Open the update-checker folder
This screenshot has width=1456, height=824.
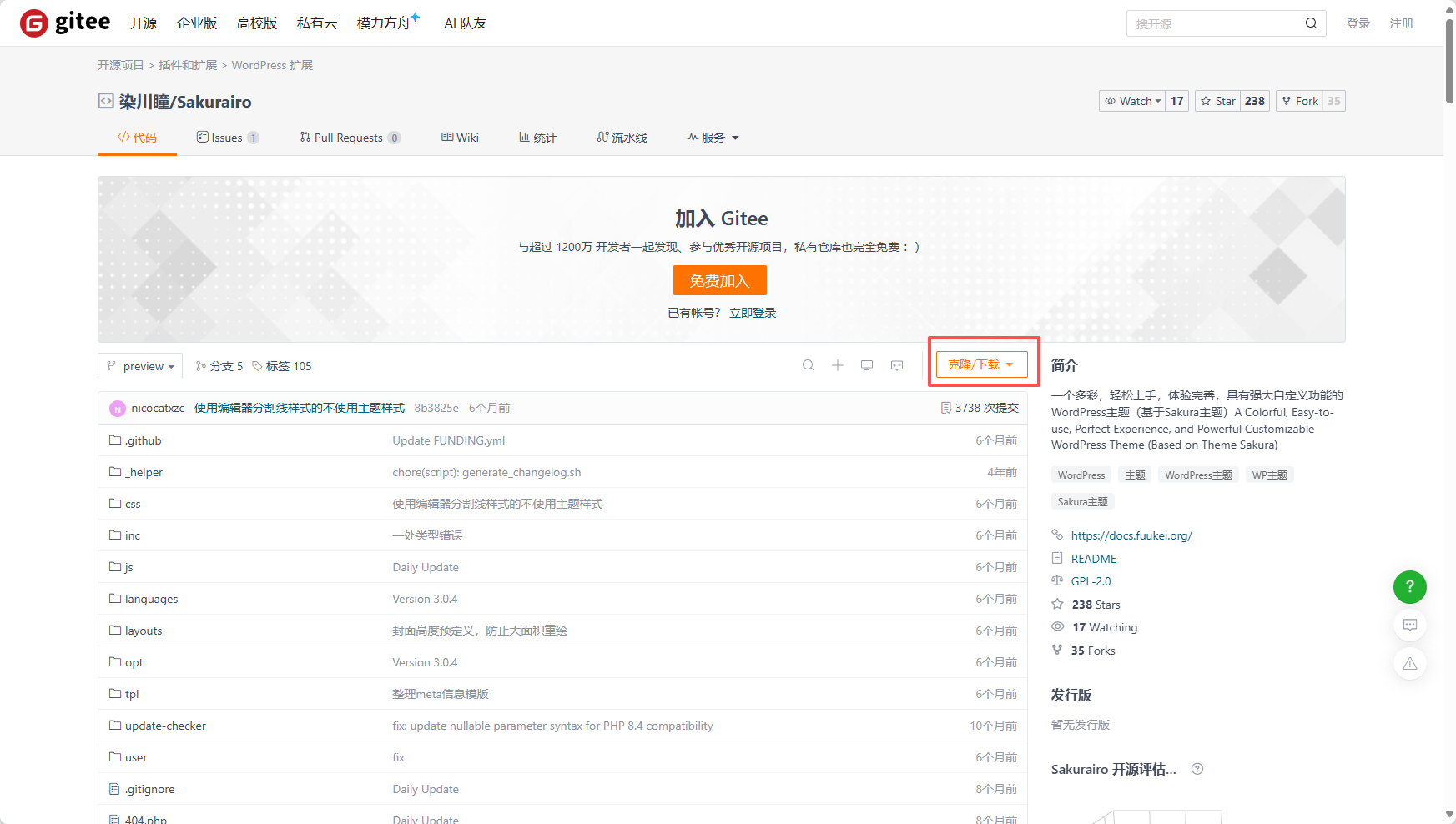pyautogui.click(x=165, y=726)
